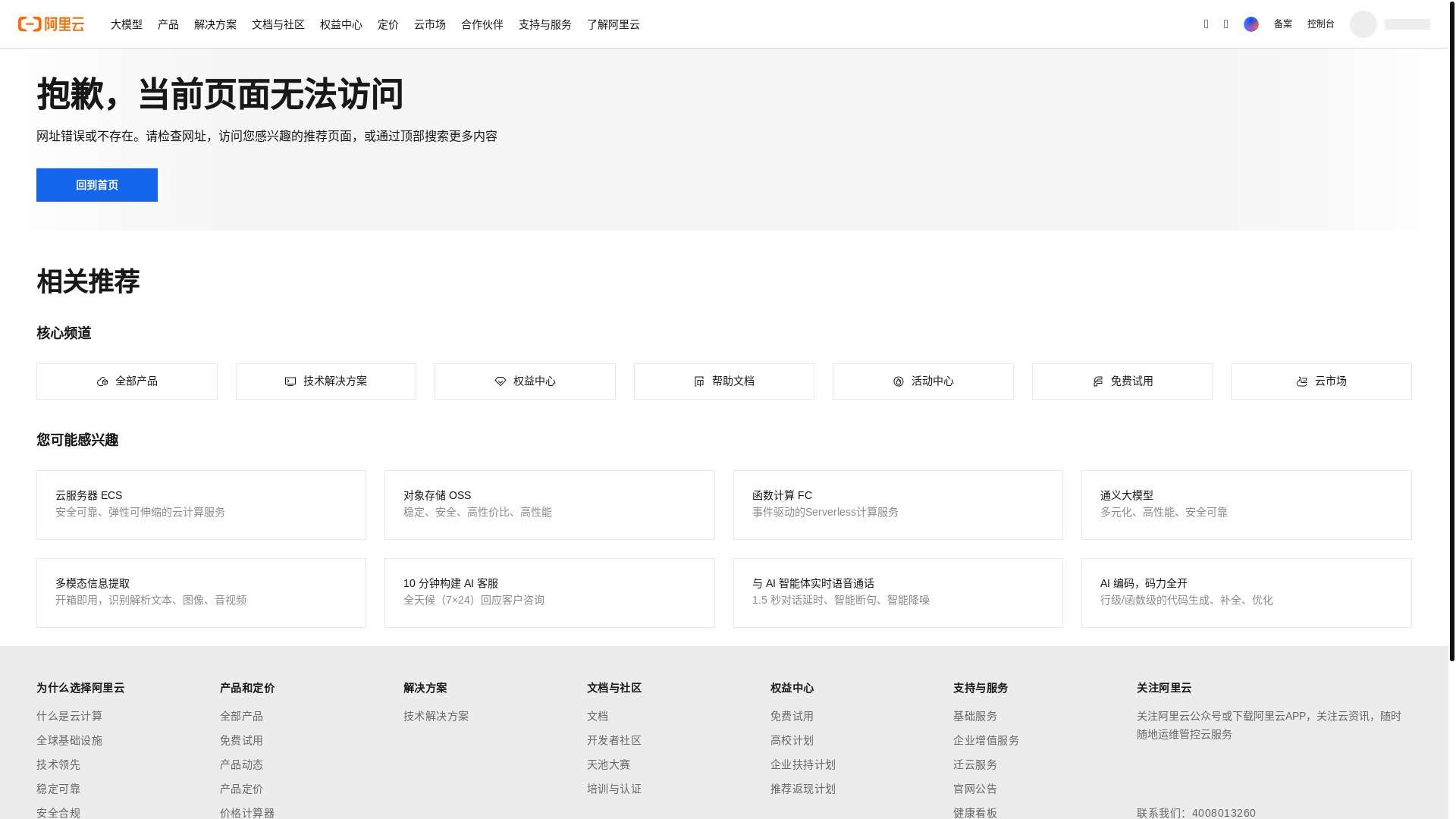The height and width of the screenshot is (819, 1456).
Task: Open the 了解阿里云 menu
Action: click(613, 24)
